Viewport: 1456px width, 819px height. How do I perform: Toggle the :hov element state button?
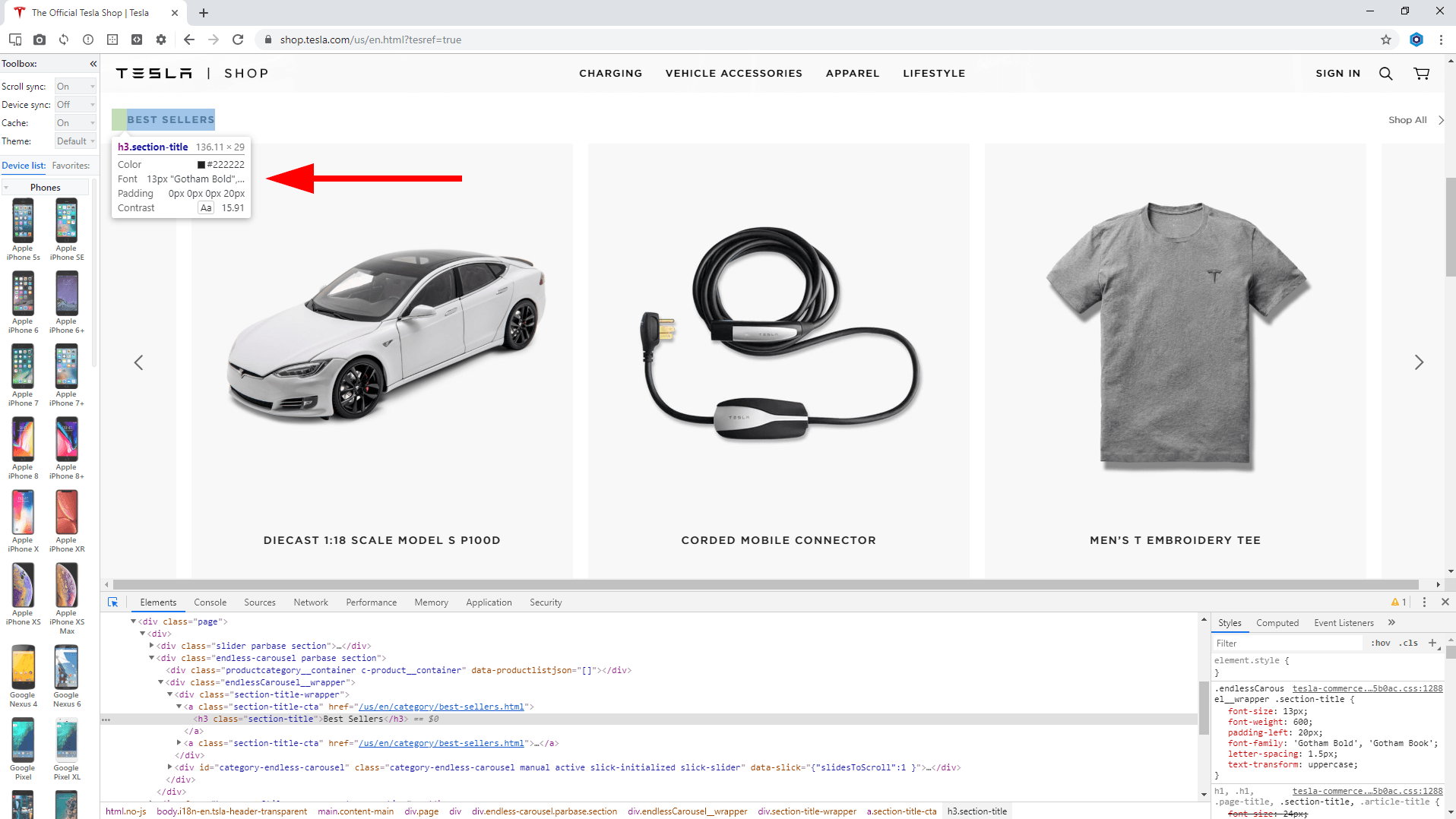[1381, 643]
